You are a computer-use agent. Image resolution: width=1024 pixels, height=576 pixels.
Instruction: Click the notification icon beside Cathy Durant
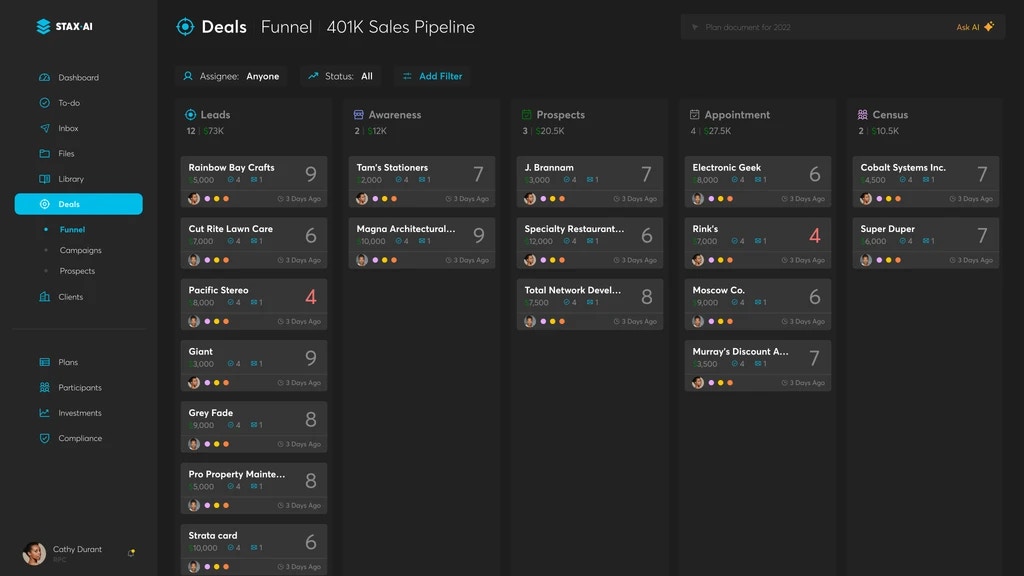(x=131, y=553)
